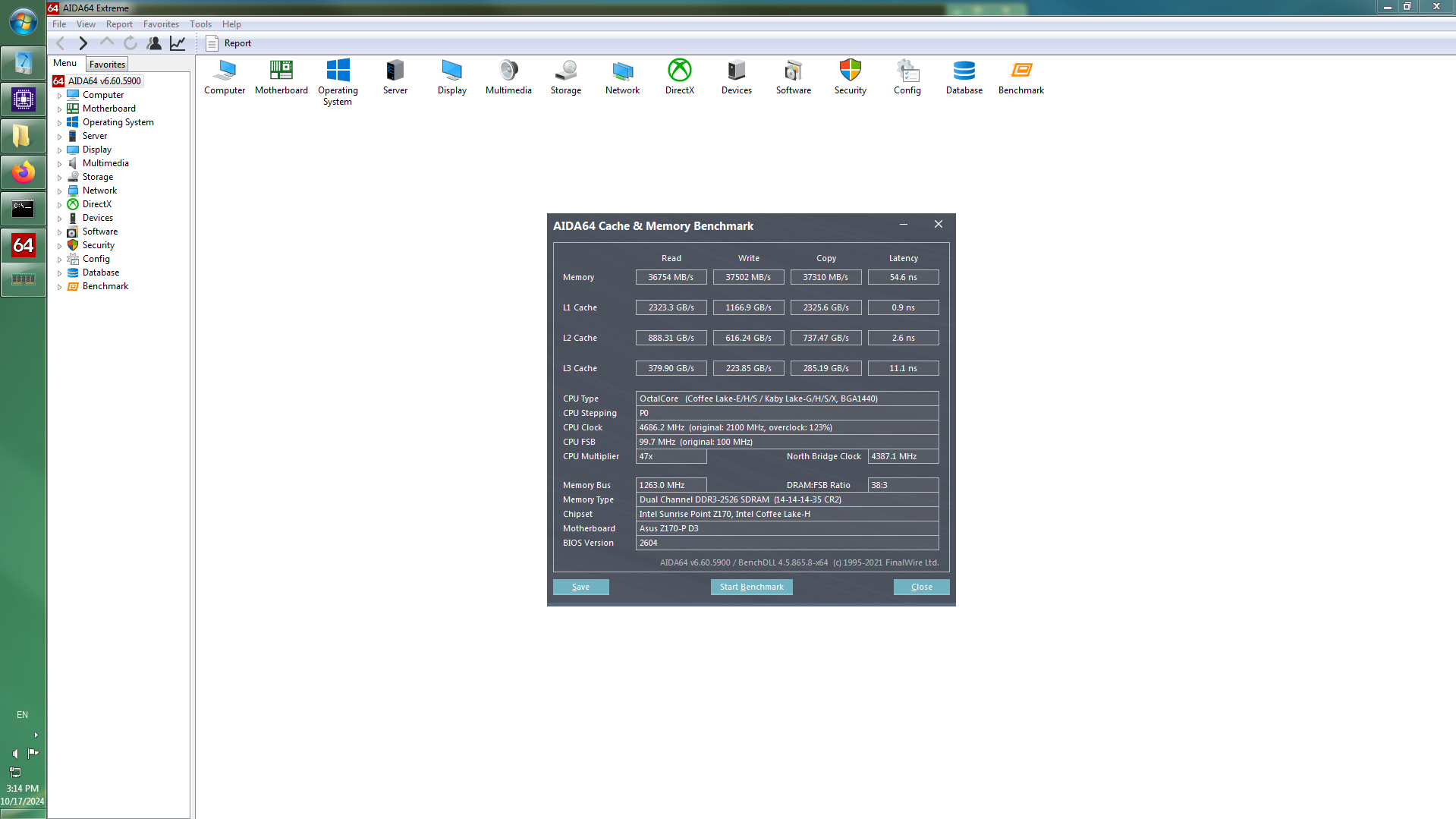Image resolution: width=1456 pixels, height=819 pixels.
Task: Expand the Multimedia tree node
Action: (x=60, y=164)
